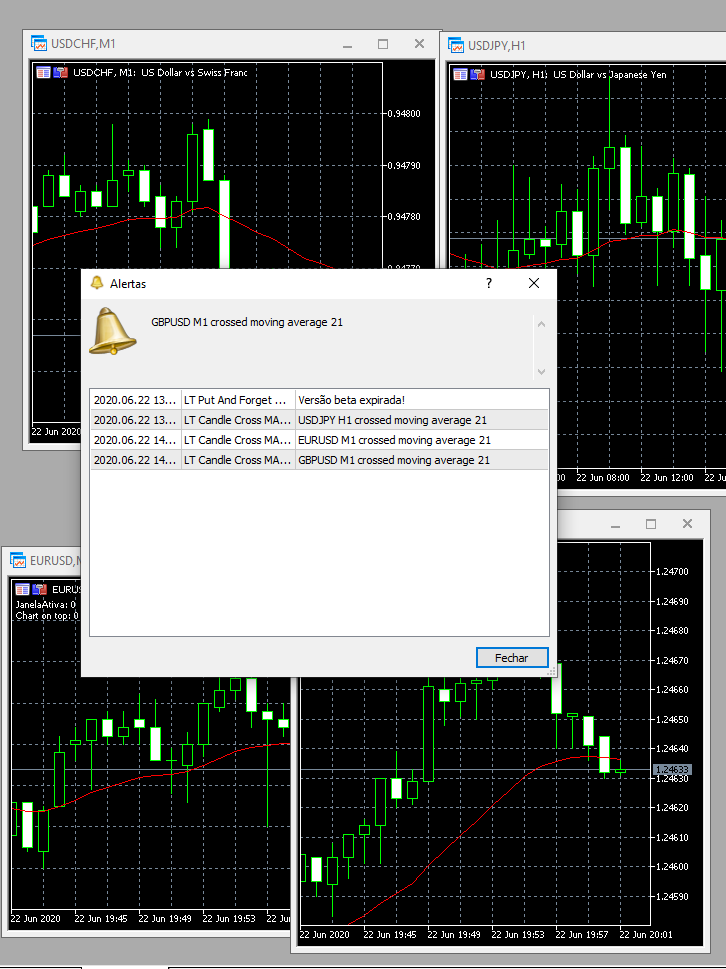Click the Alertas dialog resize grip
The height and width of the screenshot is (969, 726).
tap(552, 671)
